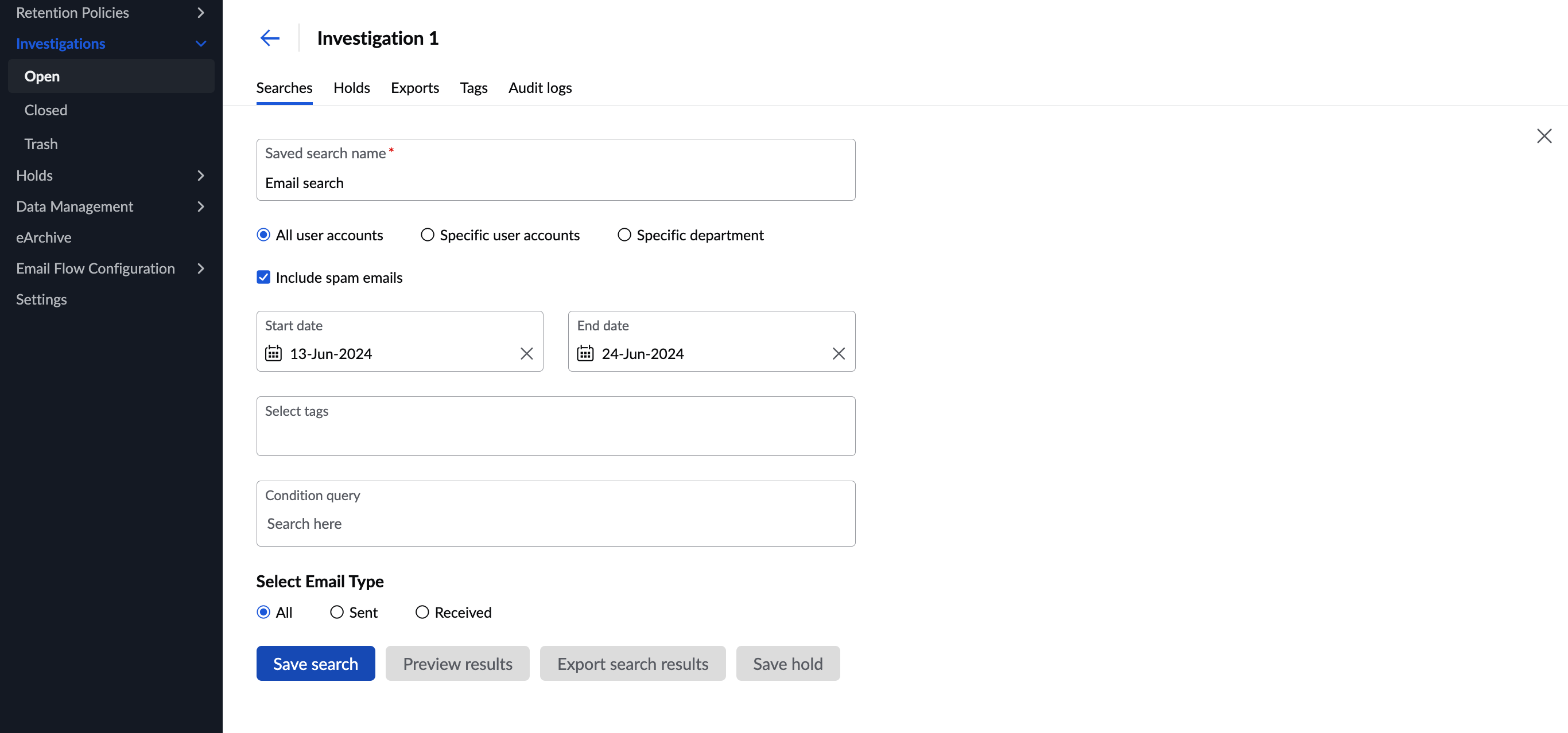Switch to the Exports tab
The image size is (1568, 733).
coord(414,88)
